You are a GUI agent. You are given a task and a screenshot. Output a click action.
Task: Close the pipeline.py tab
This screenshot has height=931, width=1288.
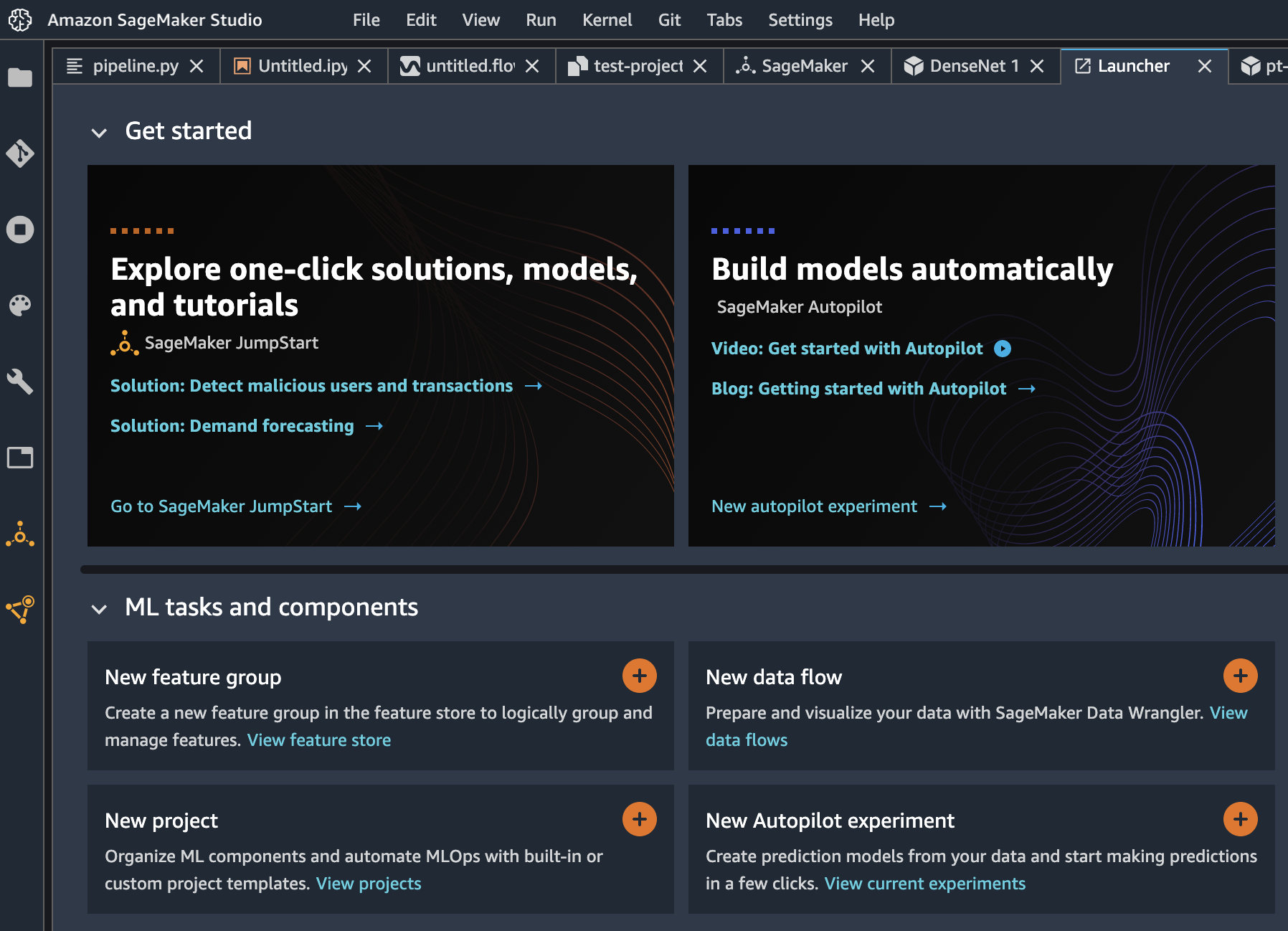196,66
